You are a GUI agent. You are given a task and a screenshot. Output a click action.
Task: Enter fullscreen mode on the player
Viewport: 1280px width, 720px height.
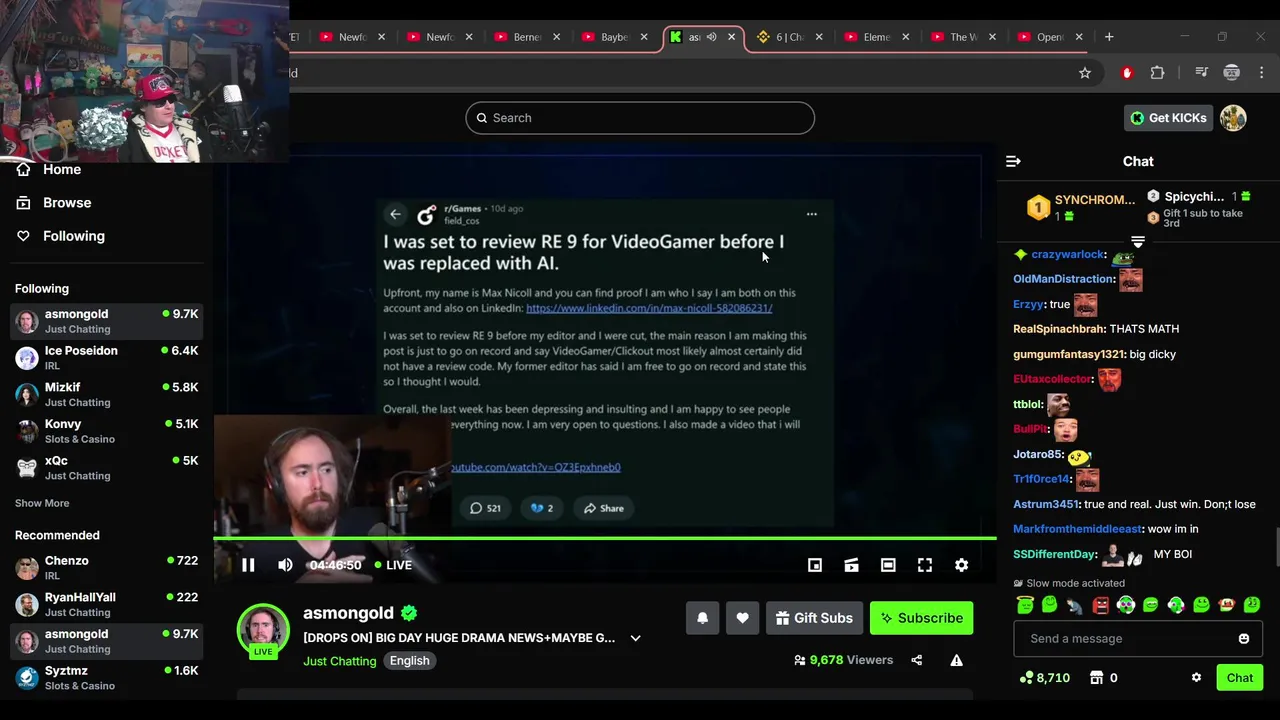(x=925, y=565)
